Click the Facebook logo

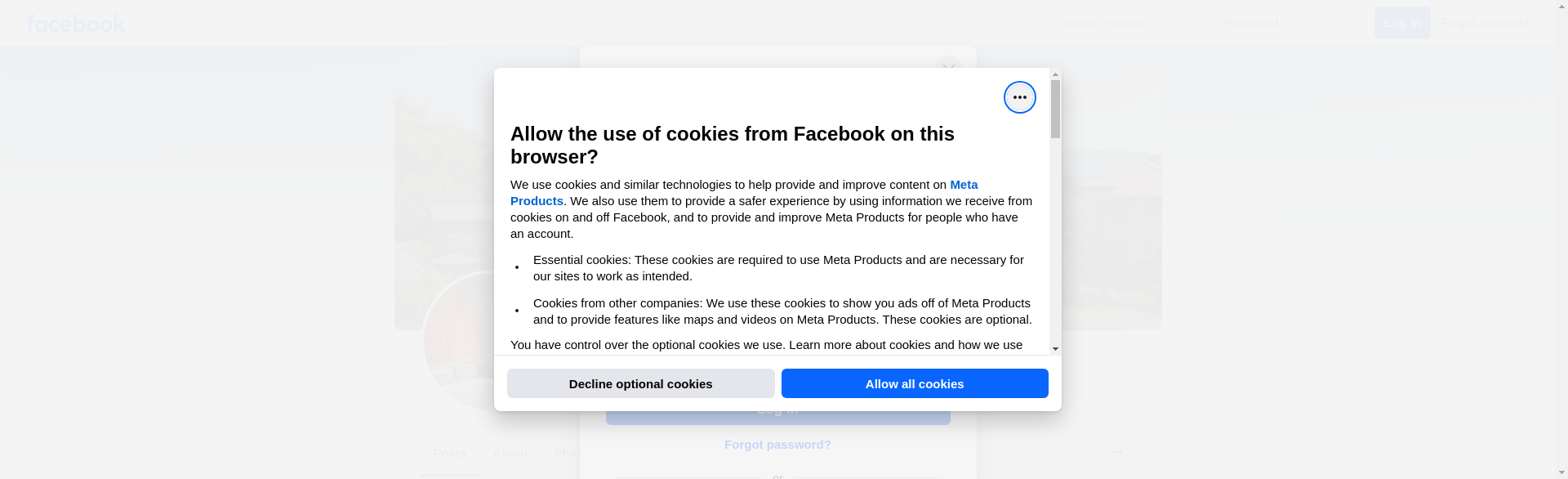(75, 24)
